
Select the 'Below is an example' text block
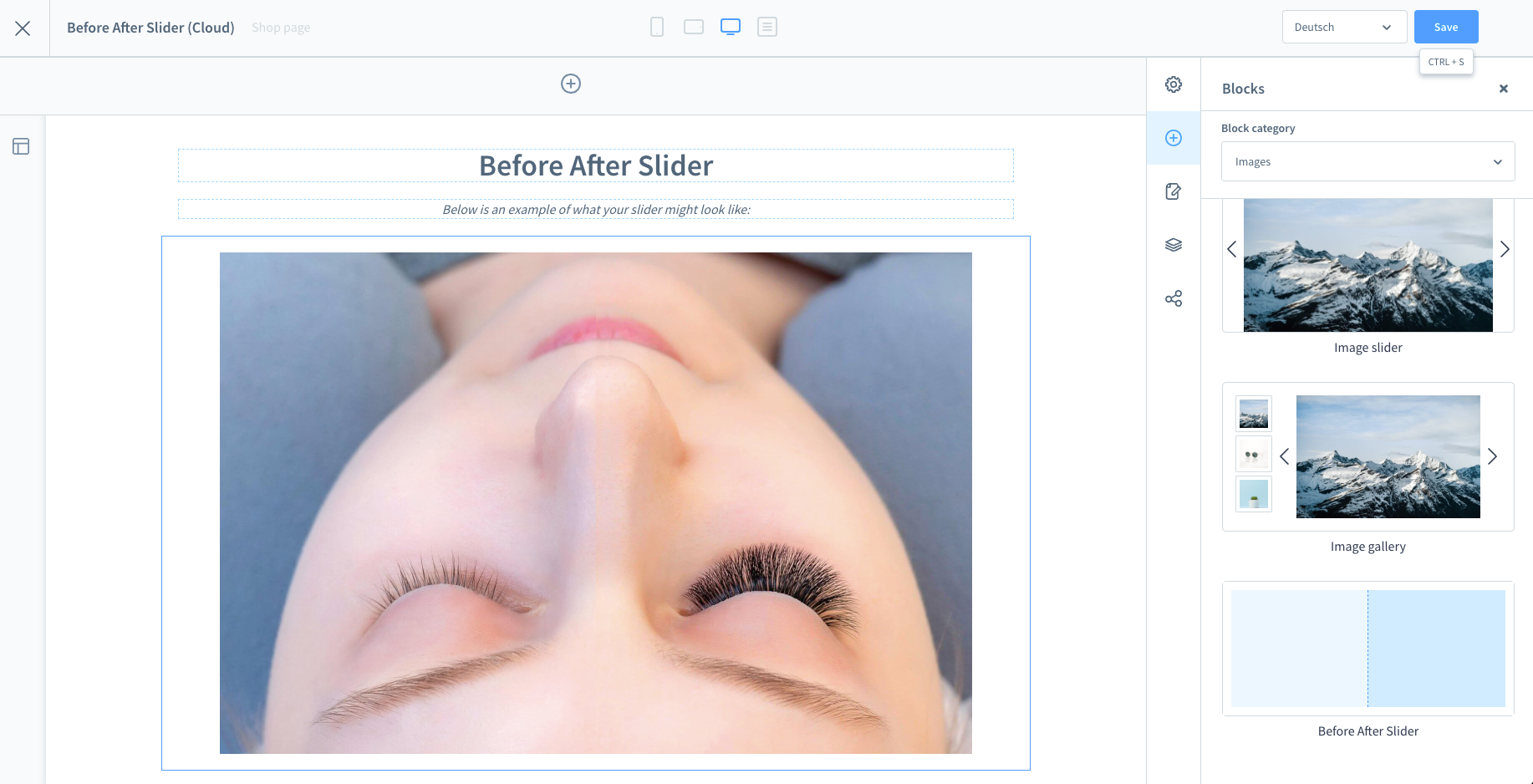pyautogui.click(x=596, y=209)
